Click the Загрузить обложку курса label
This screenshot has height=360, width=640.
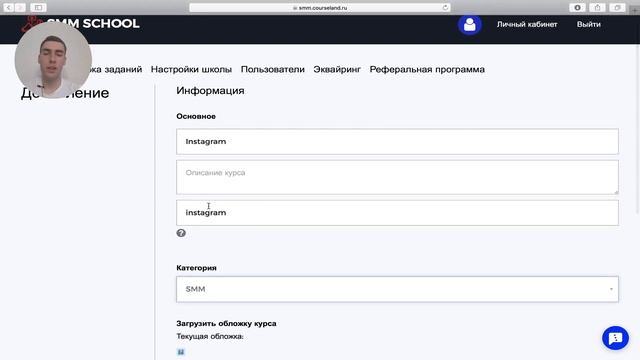click(x=226, y=323)
